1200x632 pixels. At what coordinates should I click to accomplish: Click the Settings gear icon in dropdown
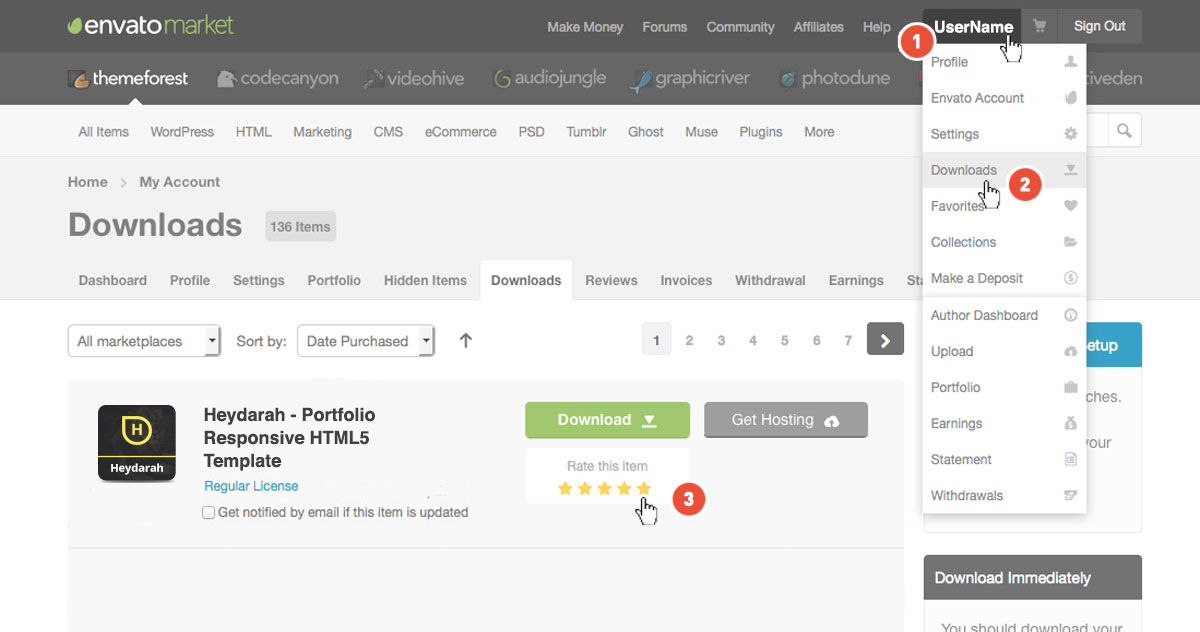[1070, 134]
